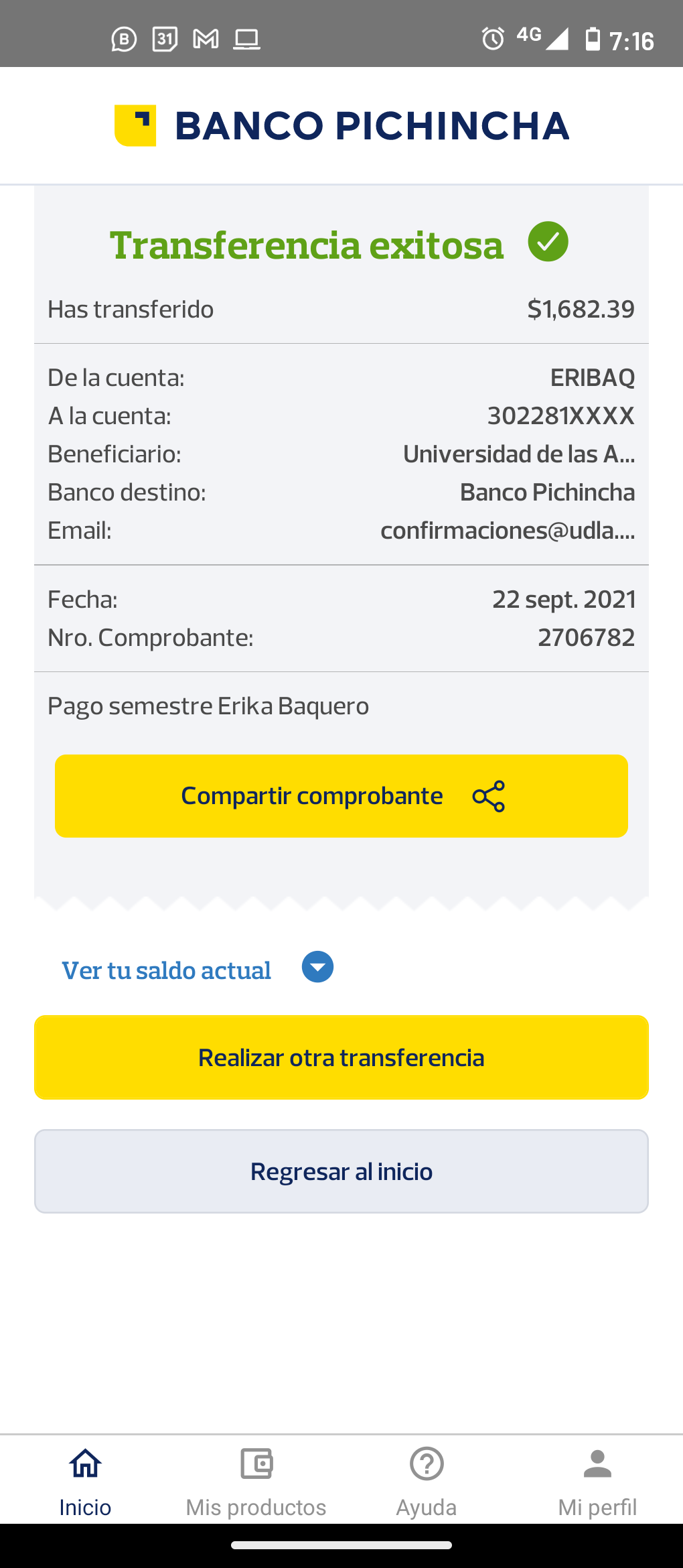Open the Inicio home icon
The height and width of the screenshot is (1568, 683).
coord(86,1463)
